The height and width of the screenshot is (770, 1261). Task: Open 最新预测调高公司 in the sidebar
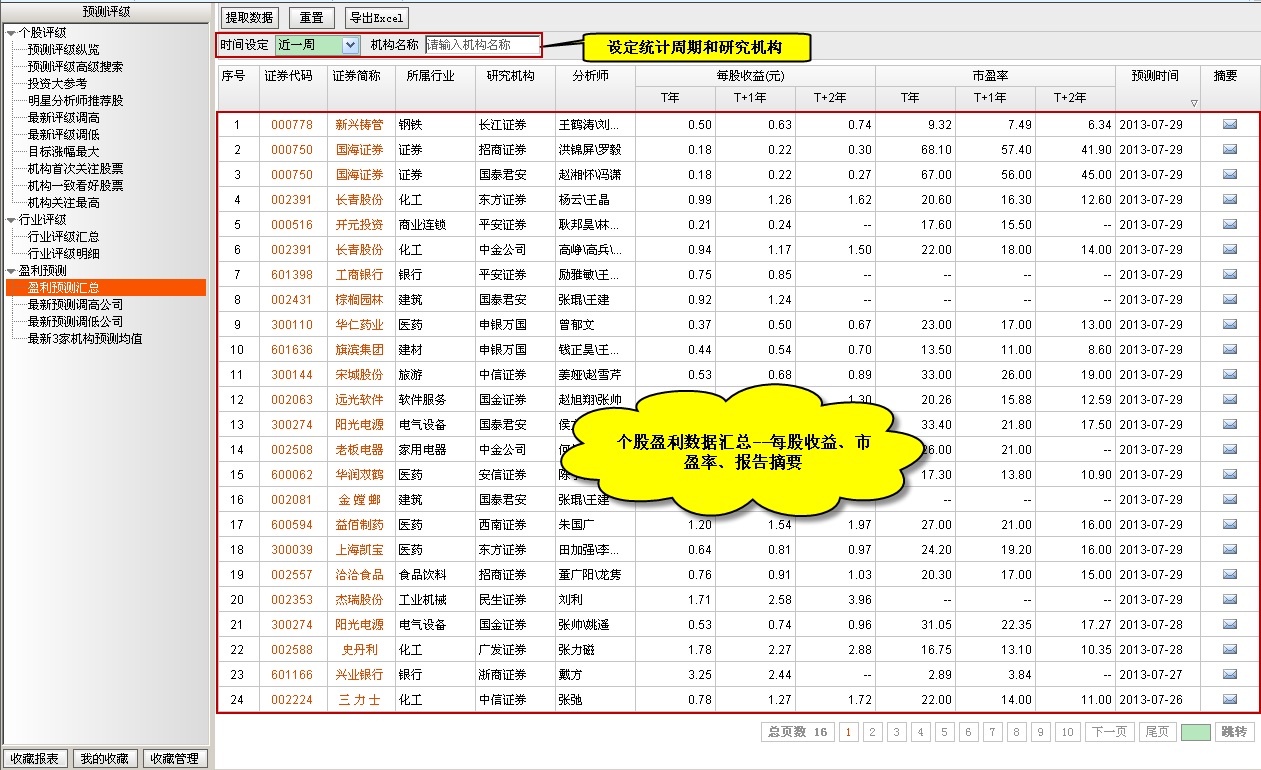75,305
